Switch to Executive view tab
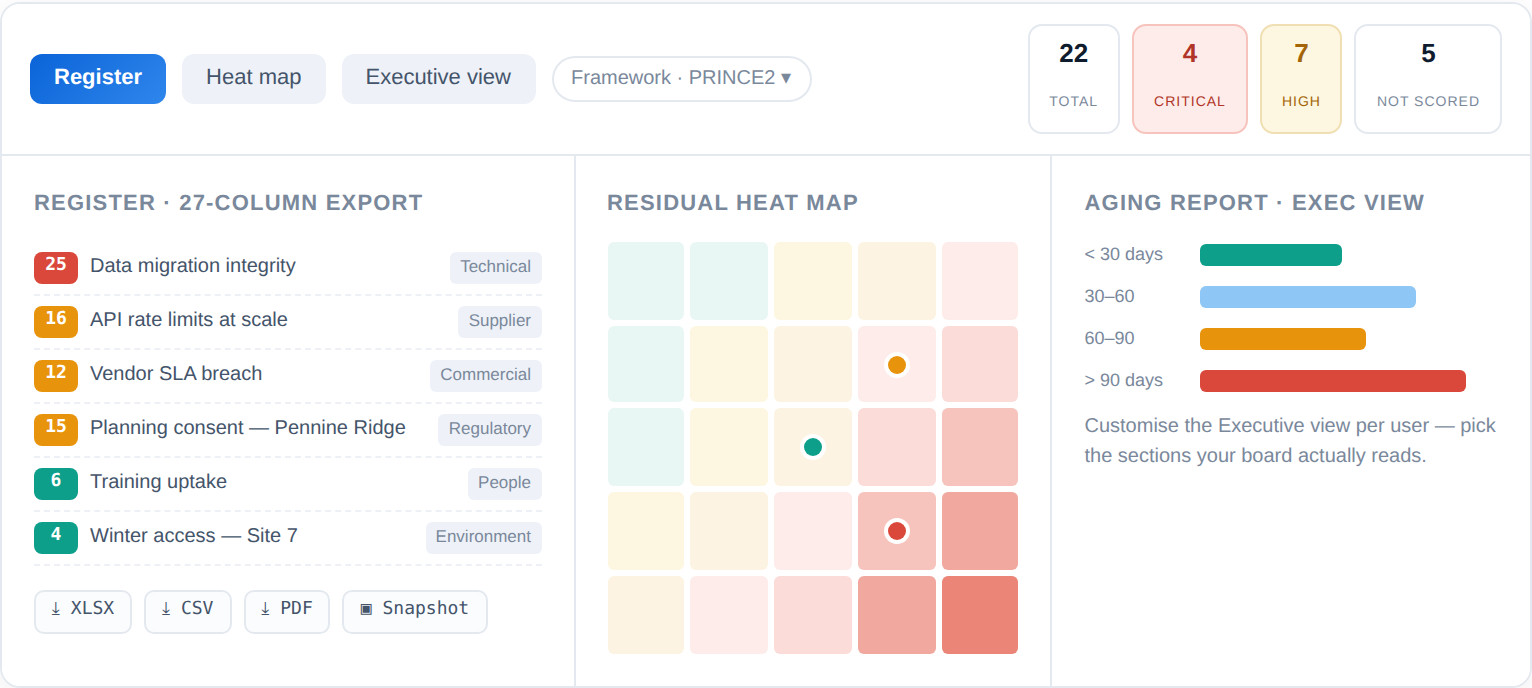The image size is (1532, 688). click(438, 78)
